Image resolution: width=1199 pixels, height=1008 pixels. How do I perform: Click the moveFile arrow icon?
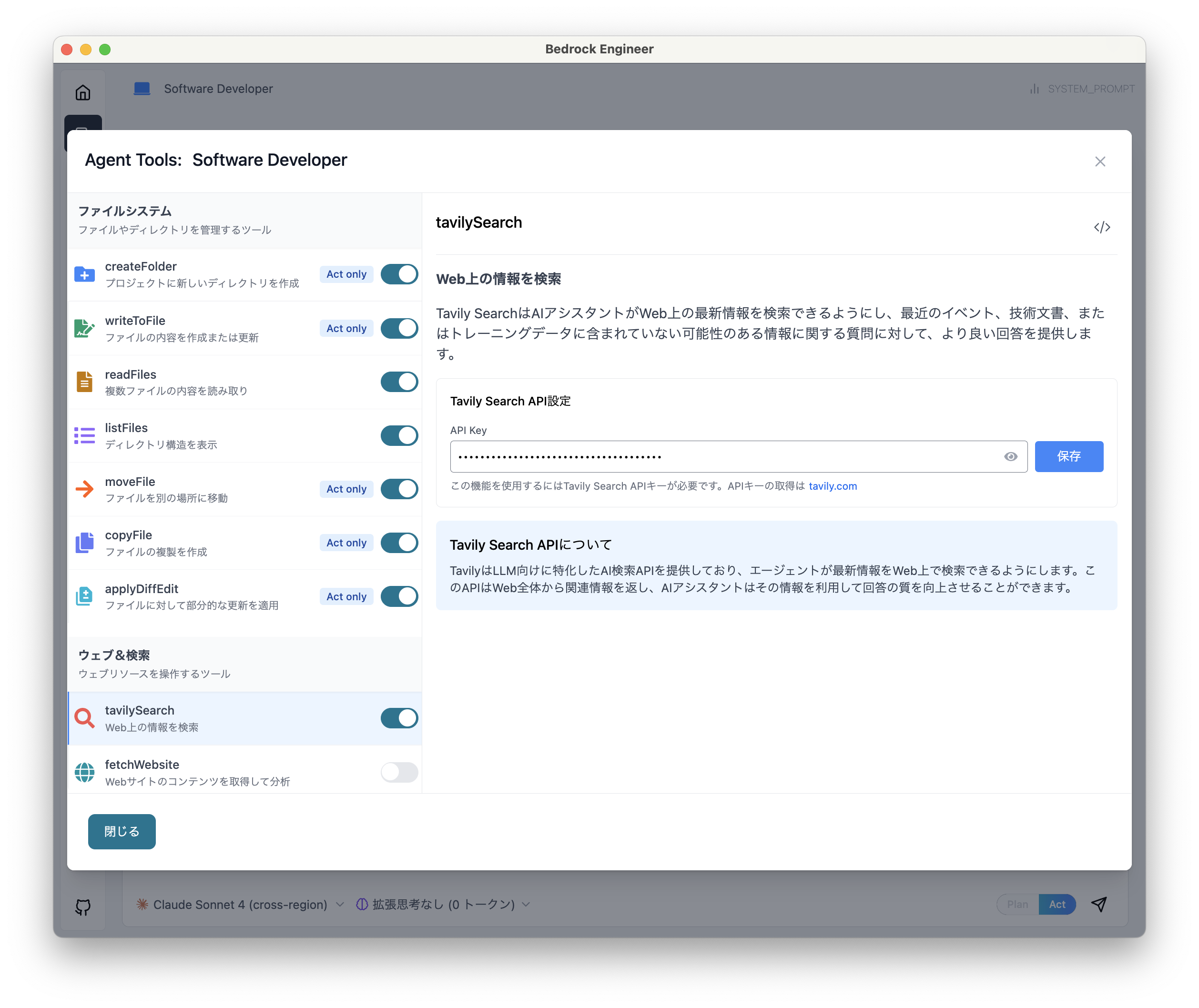tap(84, 489)
